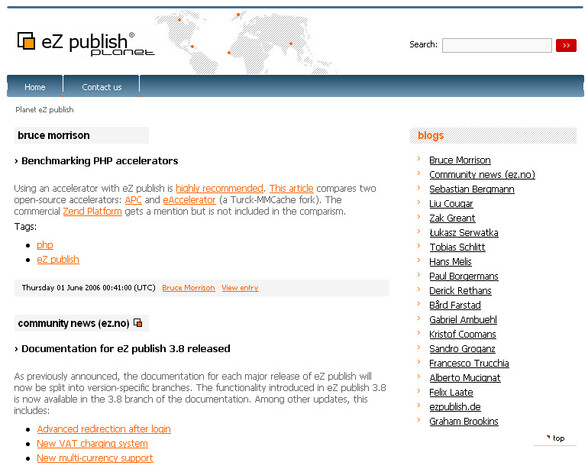
Task: Open the Zend Platform link
Action: [92, 211]
